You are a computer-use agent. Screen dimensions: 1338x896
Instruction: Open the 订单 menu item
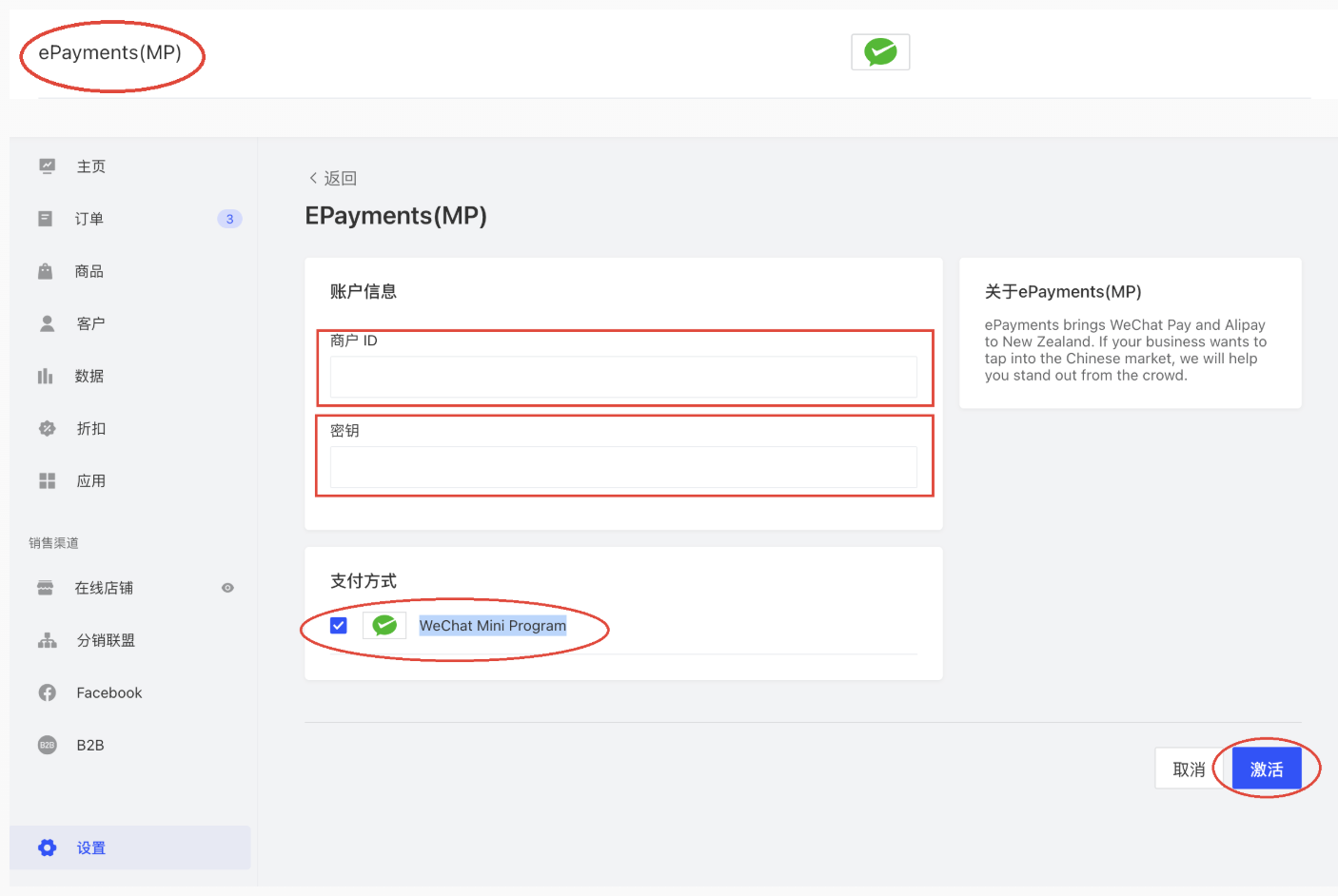pos(89,219)
